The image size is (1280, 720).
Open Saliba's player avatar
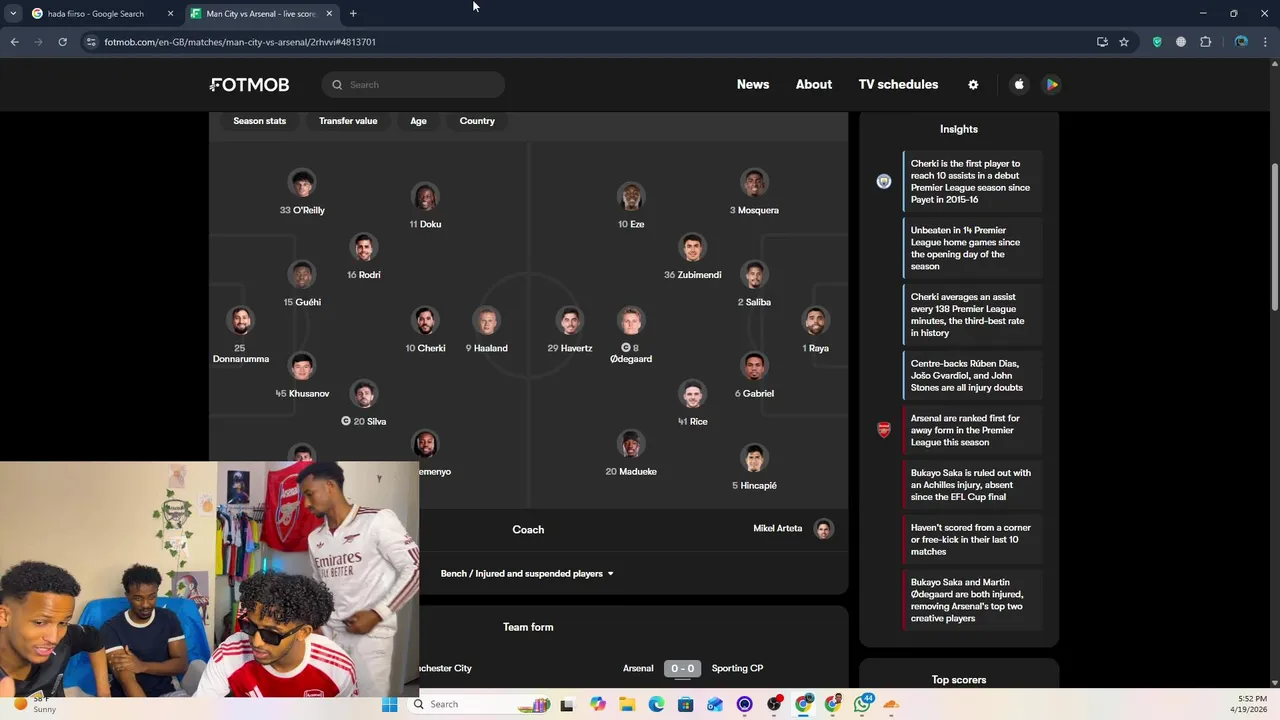point(754,275)
